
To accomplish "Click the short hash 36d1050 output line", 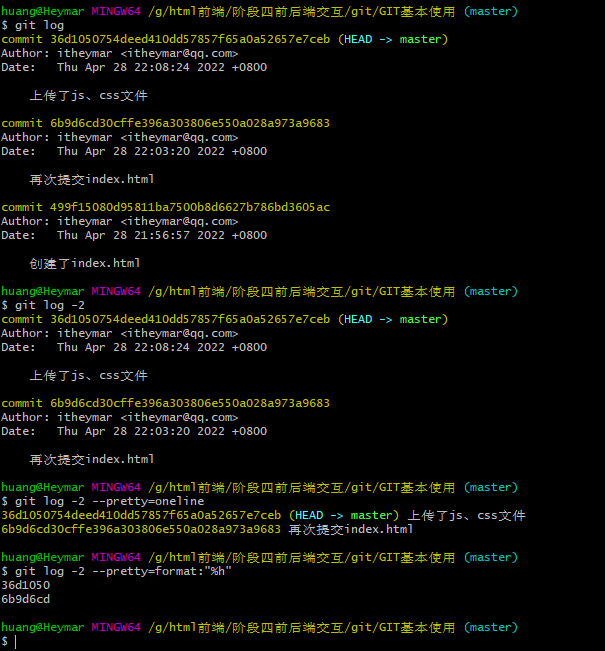I will click(25, 585).
